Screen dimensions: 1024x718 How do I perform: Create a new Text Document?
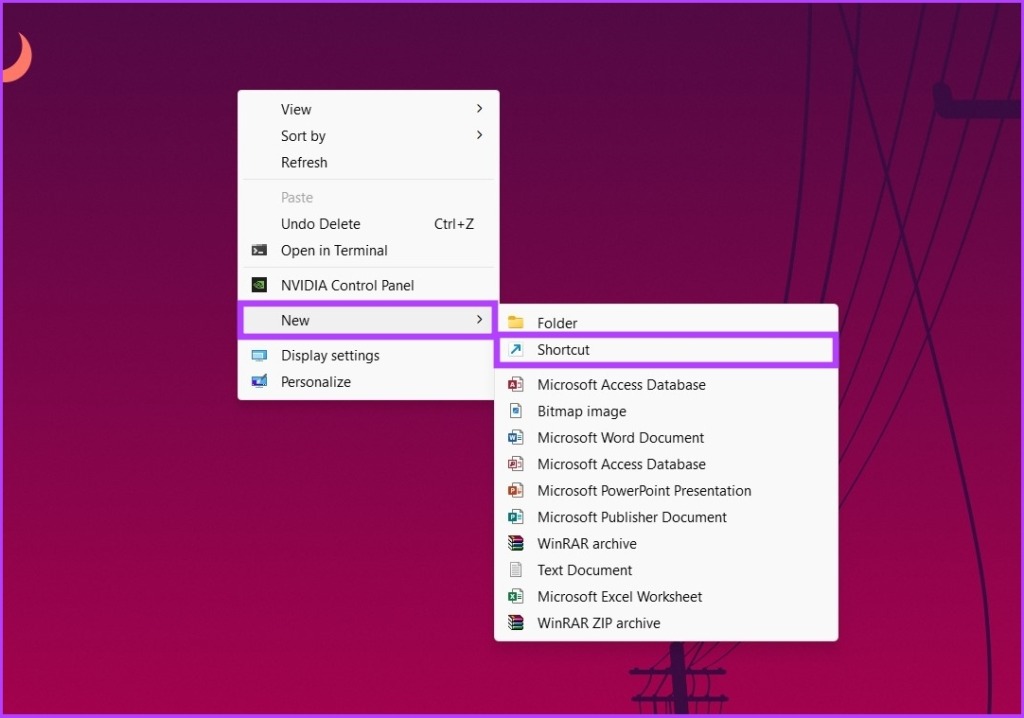point(666,570)
